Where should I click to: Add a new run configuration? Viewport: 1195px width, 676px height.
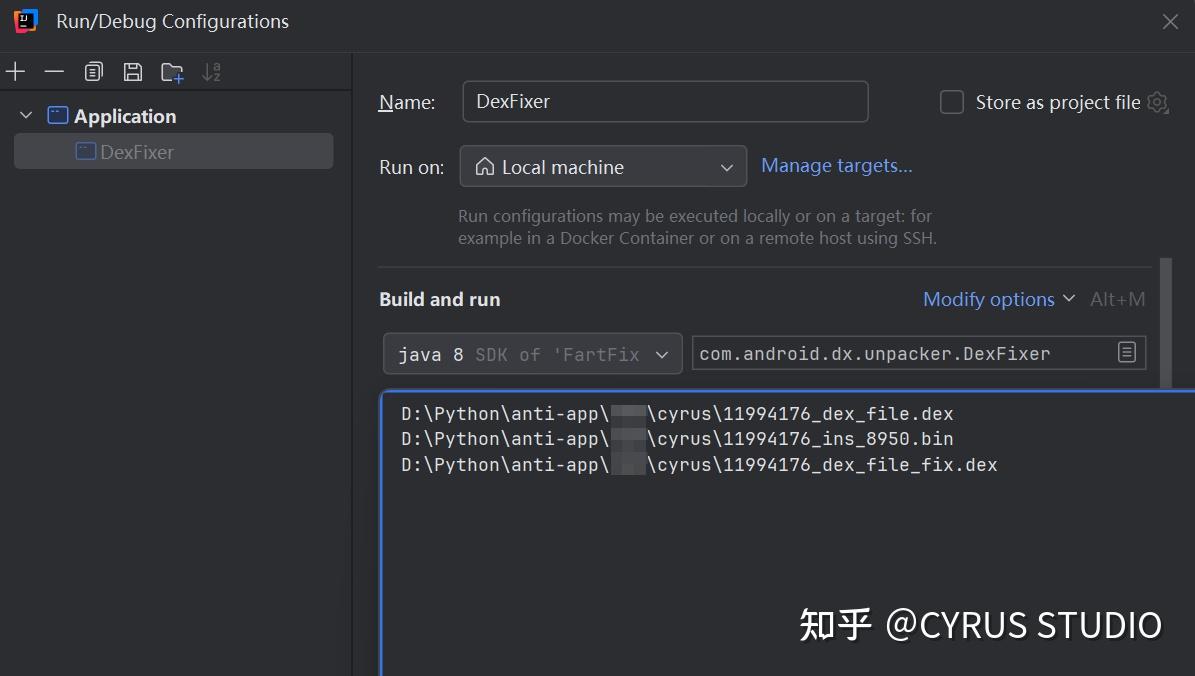(15, 71)
